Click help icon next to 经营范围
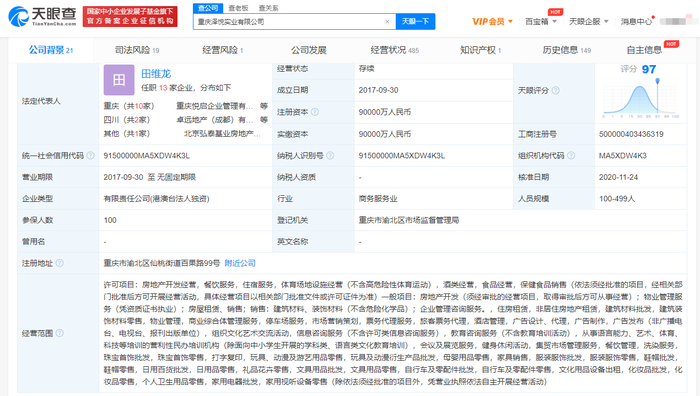700x396 pixels. click(x=59, y=333)
